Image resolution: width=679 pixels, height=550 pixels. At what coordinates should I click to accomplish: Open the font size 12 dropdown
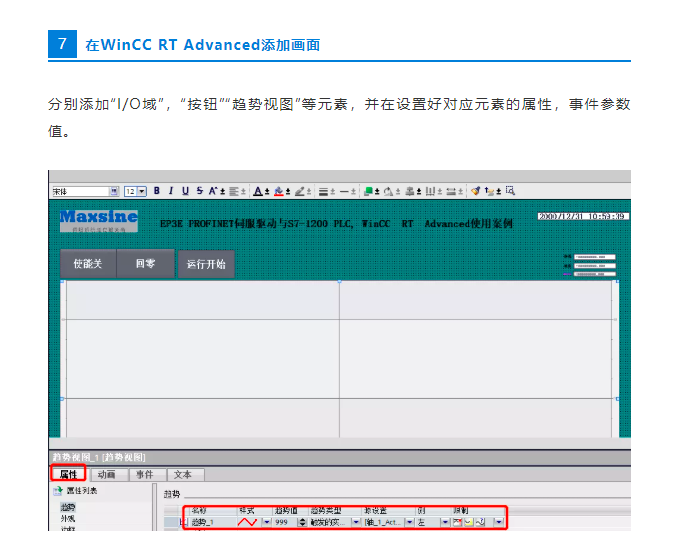click(x=142, y=190)
